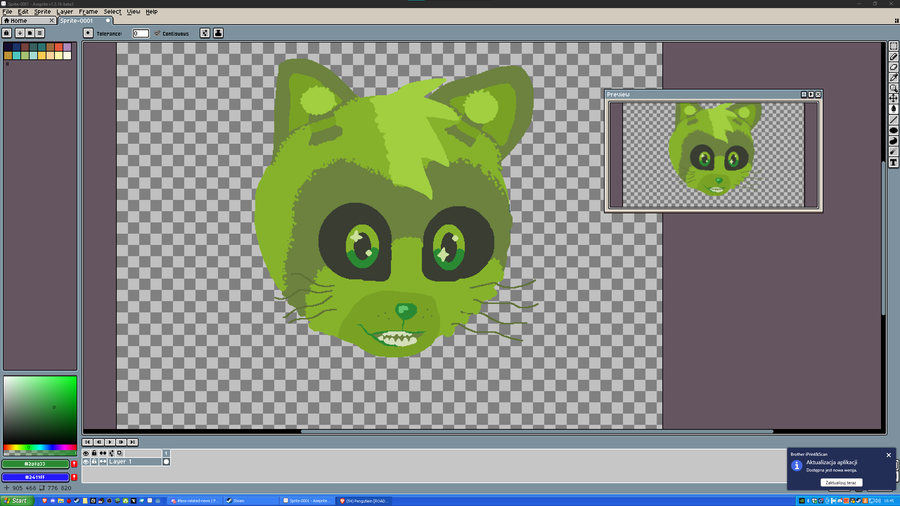
Task: Select the Zoom magnifier tool
Action: 893,88
